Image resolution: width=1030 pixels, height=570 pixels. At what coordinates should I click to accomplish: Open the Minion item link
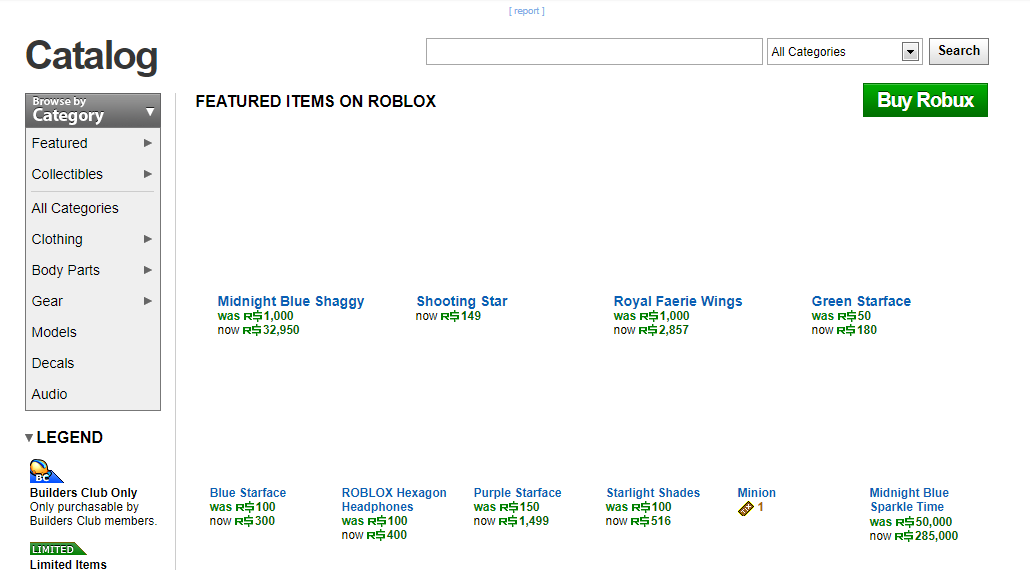click(756, 493)
